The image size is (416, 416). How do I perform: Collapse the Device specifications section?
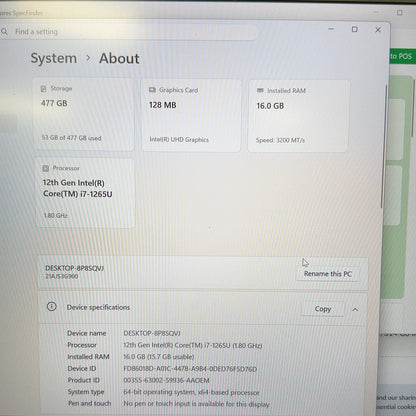click(355, 310)
